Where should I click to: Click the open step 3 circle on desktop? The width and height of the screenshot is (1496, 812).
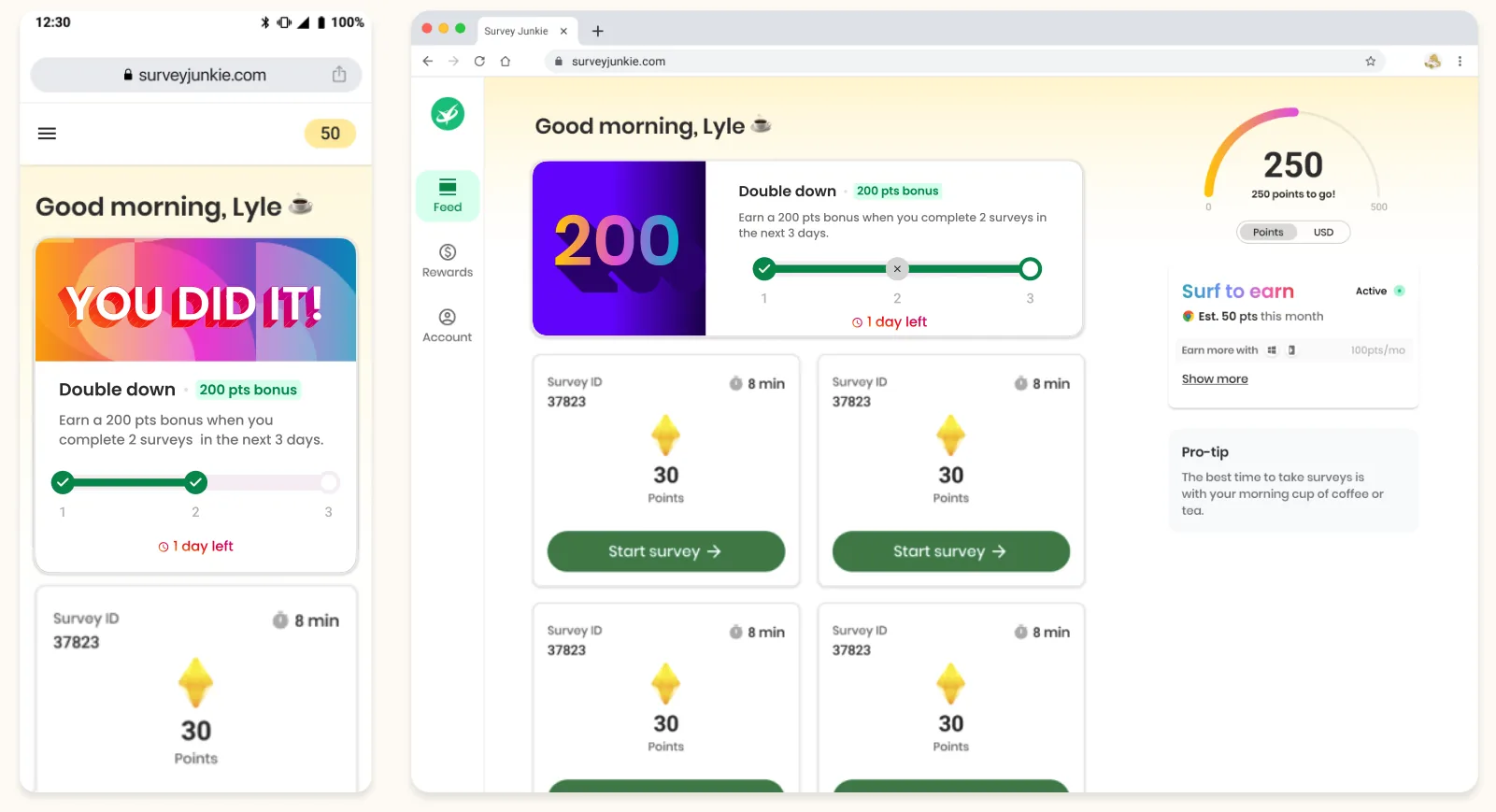(1030, 269)
